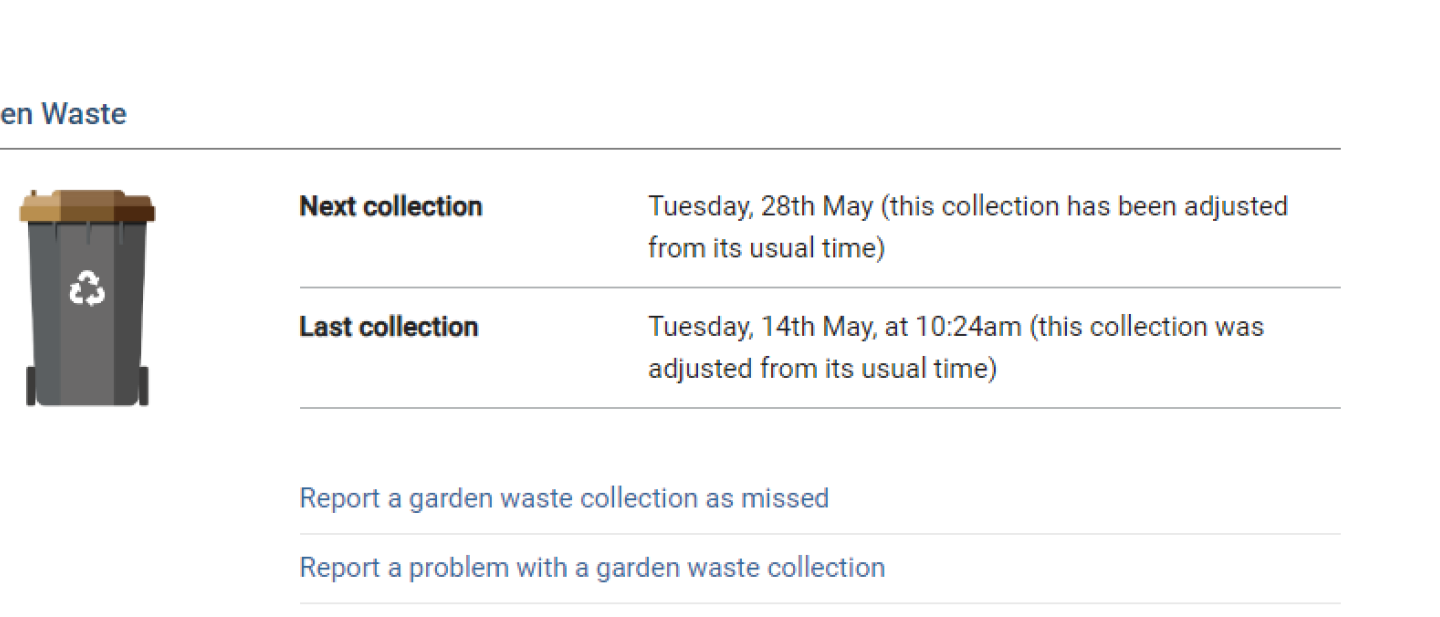
Task: Click the 'Tuesday, 14th May' date text
Action: point(760,326)
